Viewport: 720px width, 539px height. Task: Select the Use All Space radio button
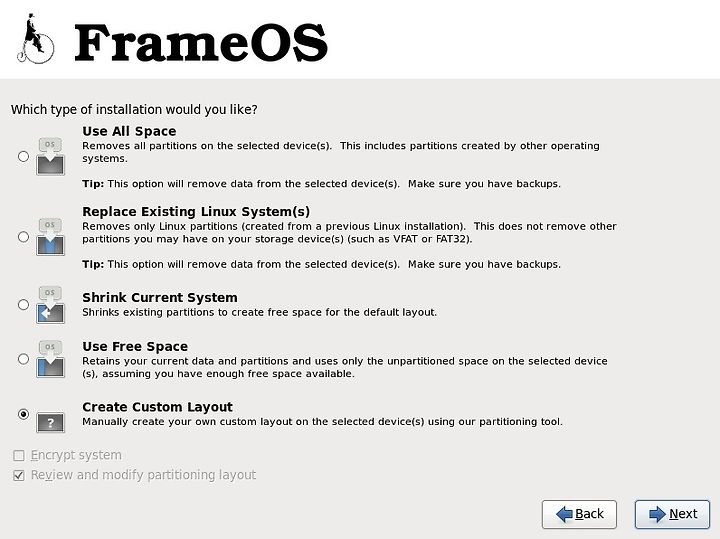[23, 157]
